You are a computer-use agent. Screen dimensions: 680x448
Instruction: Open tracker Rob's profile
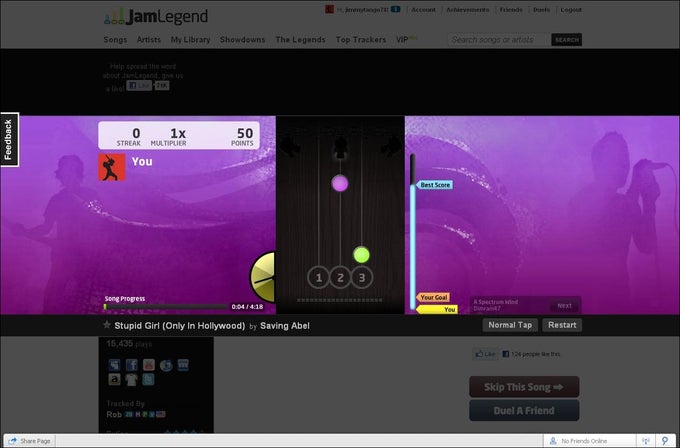point(114,414)
